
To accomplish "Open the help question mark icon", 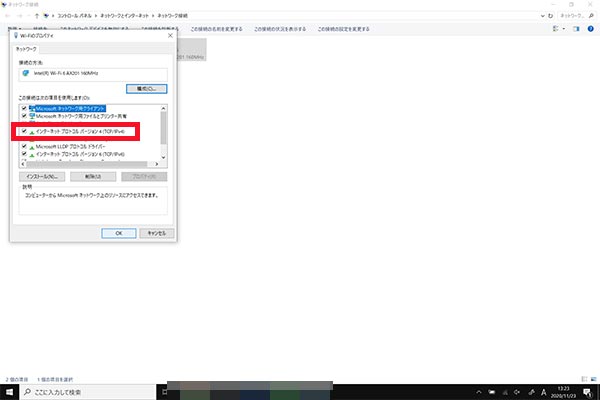I will click(590, 29).
